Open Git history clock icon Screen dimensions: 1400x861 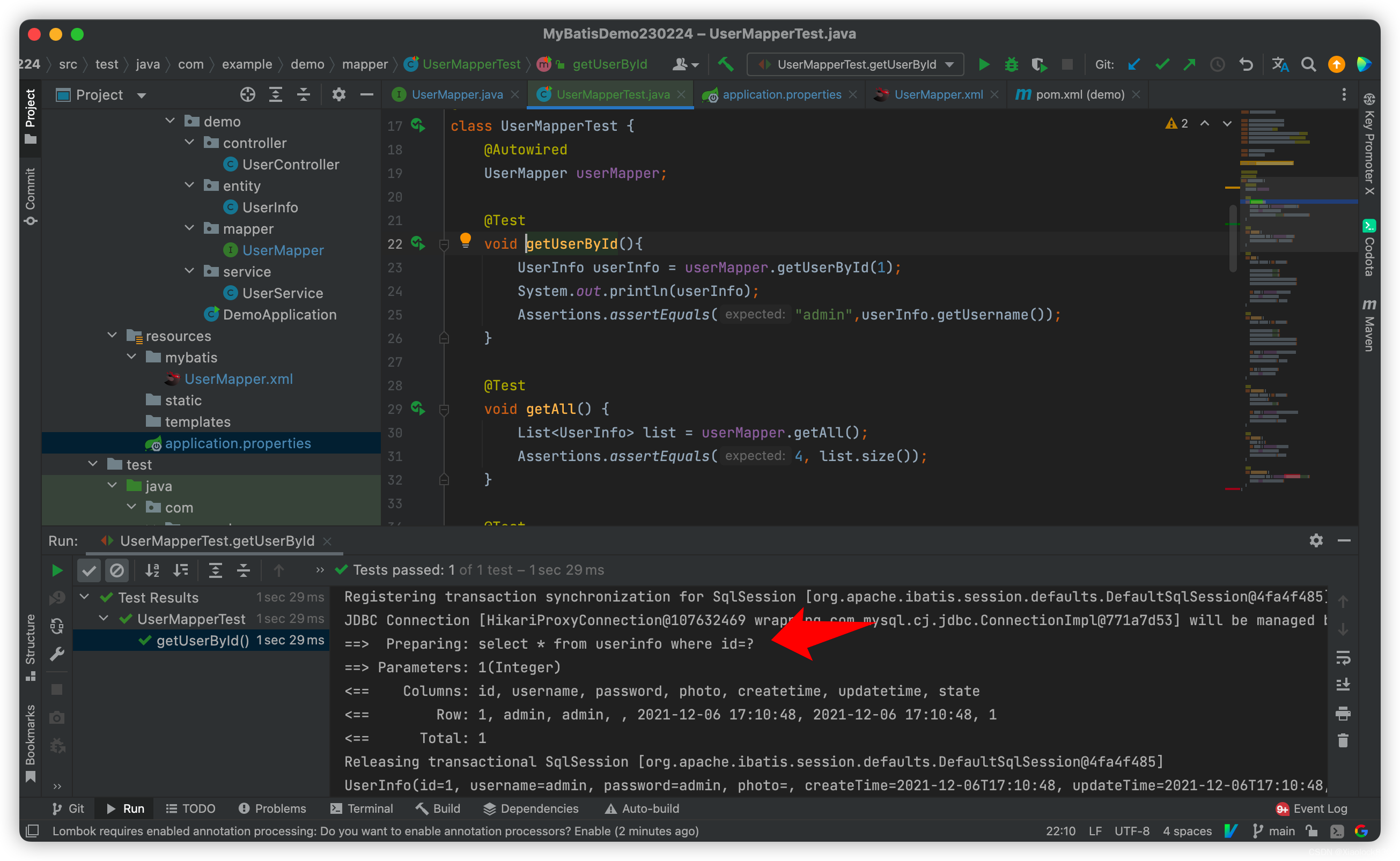point(1217,64)
